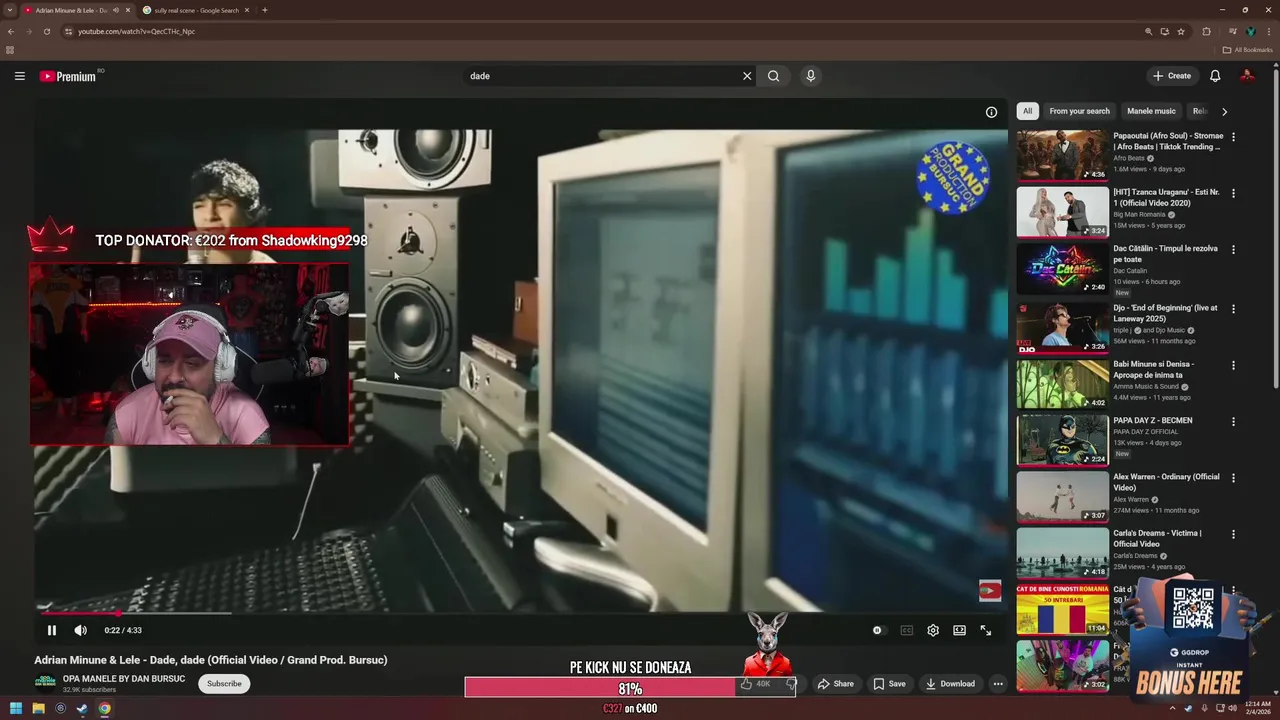This screenshot has height=720, width=1280.
Task: Open the YouTube guide hamburger menu
Action: coord(19,76)
